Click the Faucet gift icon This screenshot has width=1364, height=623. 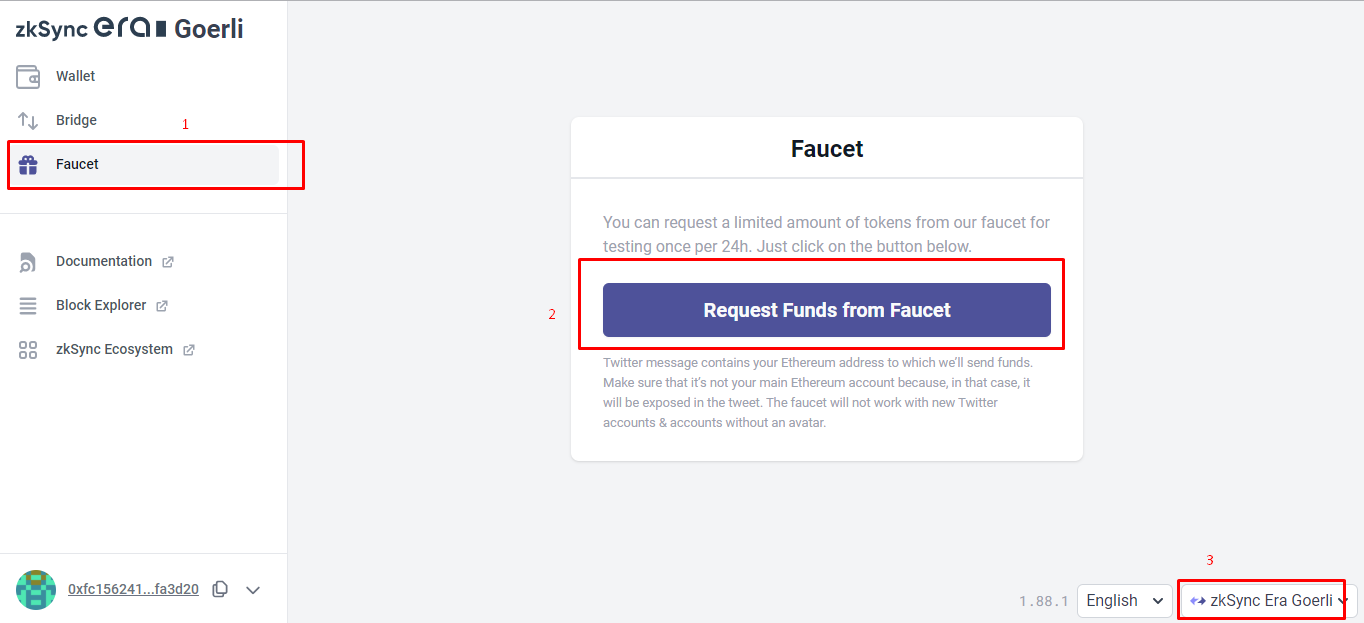click(x=28, y=164)
